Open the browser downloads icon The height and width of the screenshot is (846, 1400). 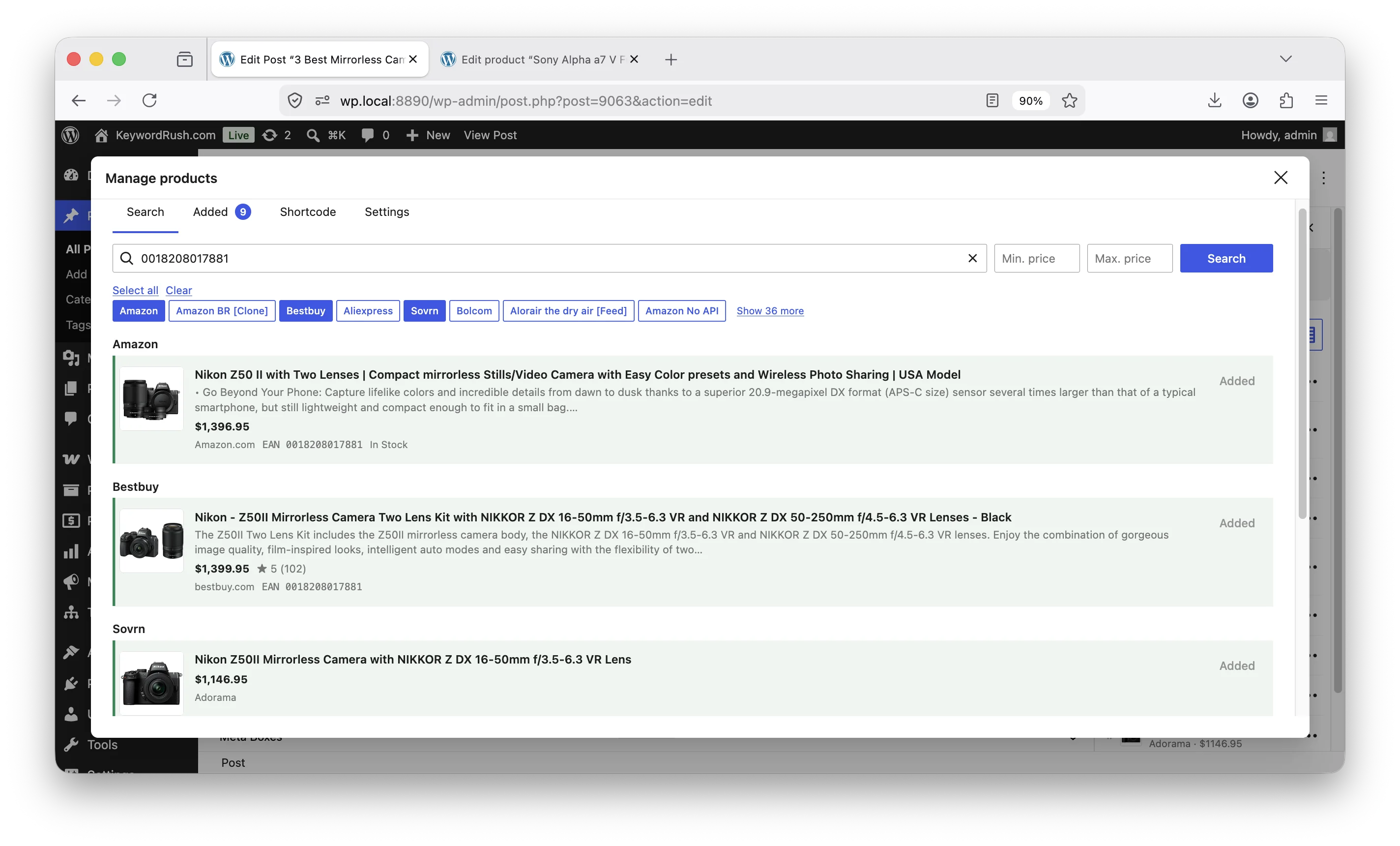point(1214,101)
